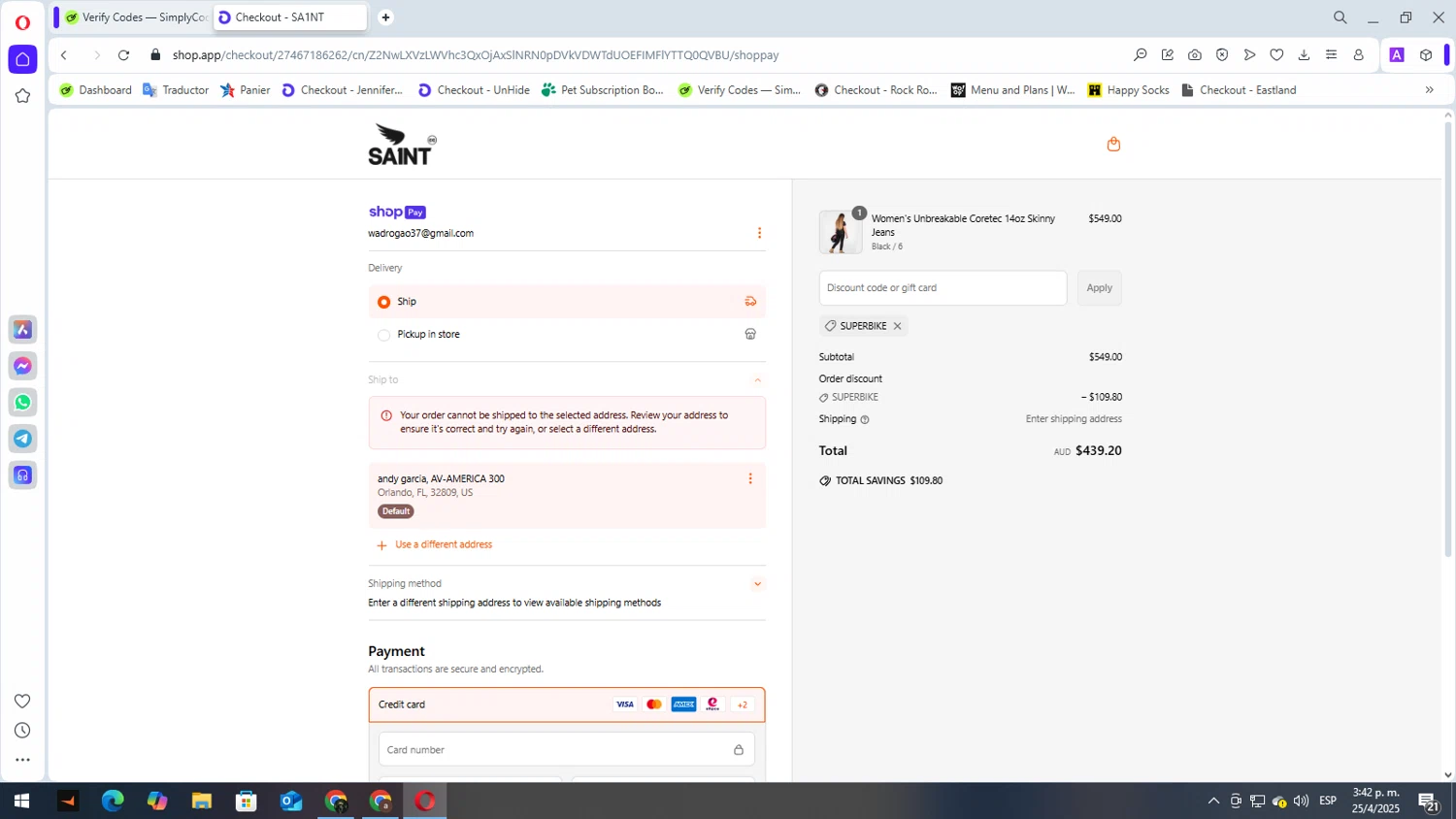Focus the Card number field

(x=567, y=749)
